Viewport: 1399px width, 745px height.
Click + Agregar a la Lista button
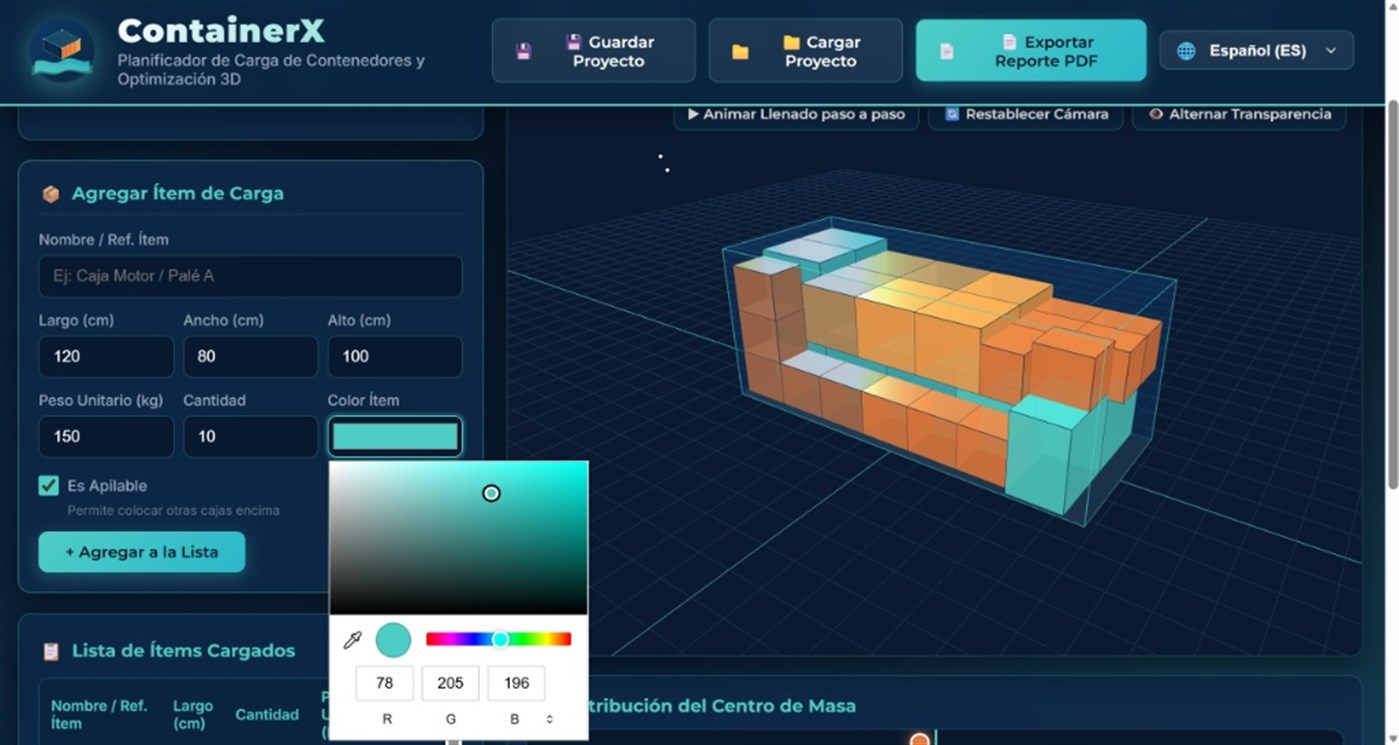pos(142,552)
